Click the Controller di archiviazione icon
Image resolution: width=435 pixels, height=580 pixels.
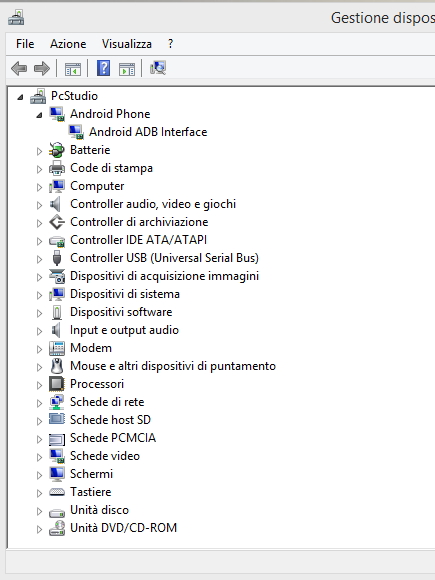coord(57,222)
